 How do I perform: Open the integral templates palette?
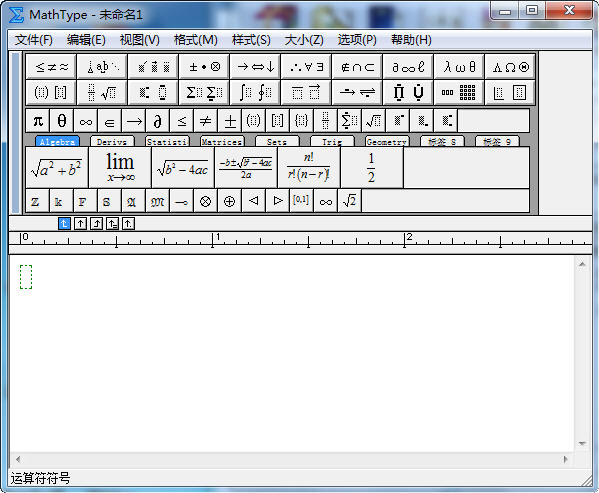(x=255, y=92)
